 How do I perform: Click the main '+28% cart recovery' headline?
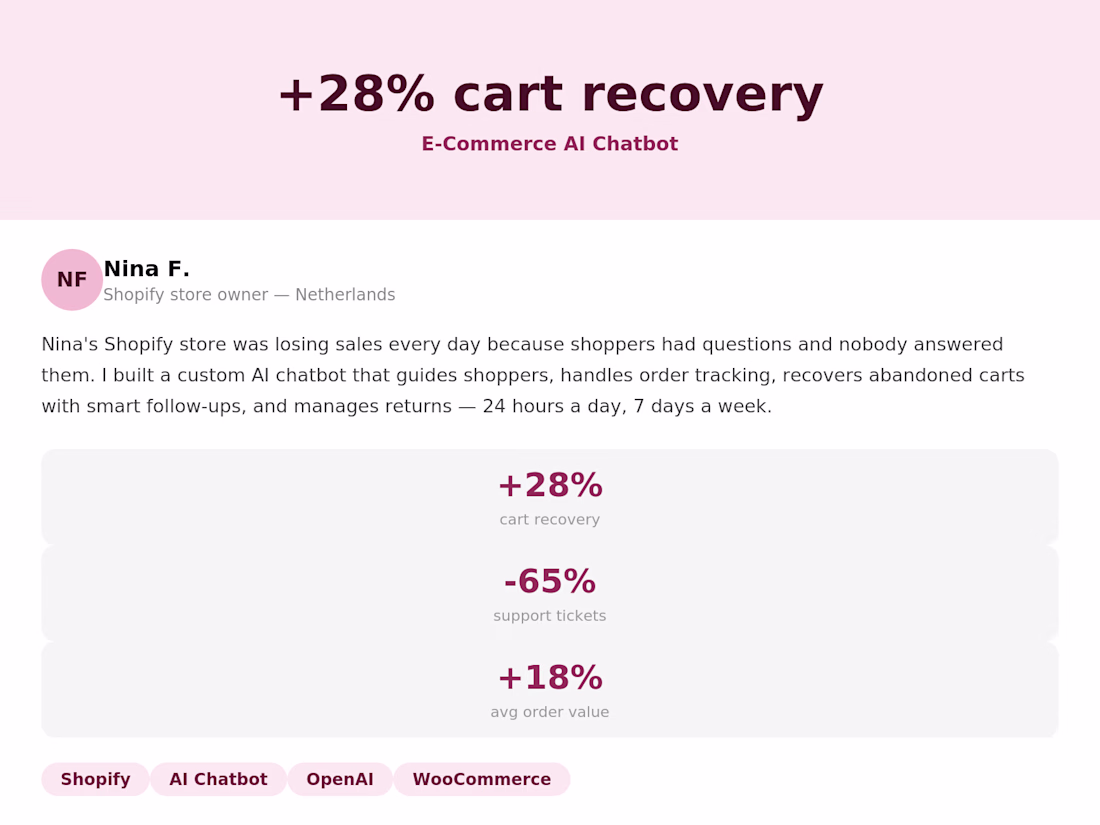550,94
